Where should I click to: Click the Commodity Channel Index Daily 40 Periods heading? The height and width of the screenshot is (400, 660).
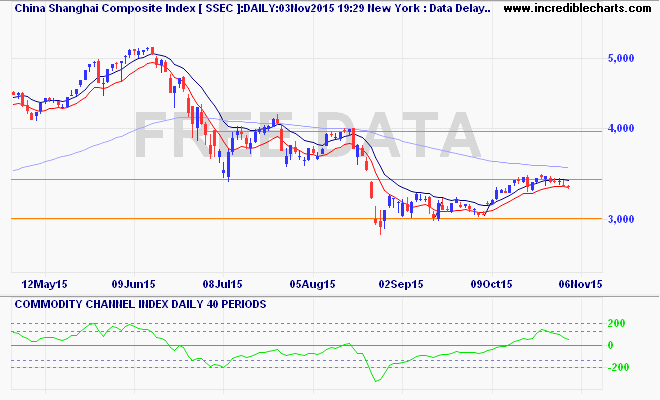[x=140, y=304]
